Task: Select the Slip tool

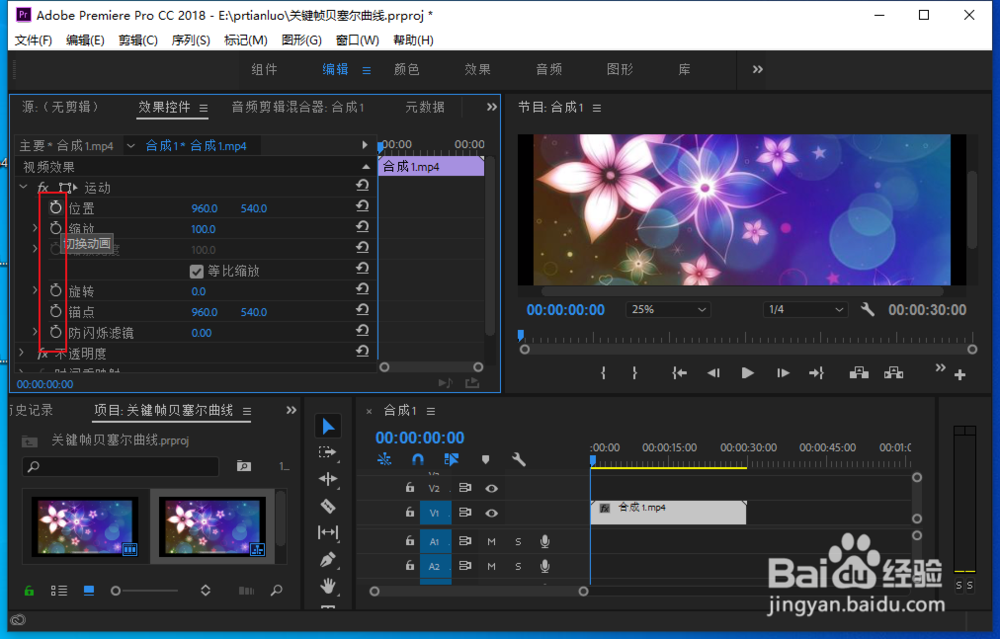Action: coord(328,532)
